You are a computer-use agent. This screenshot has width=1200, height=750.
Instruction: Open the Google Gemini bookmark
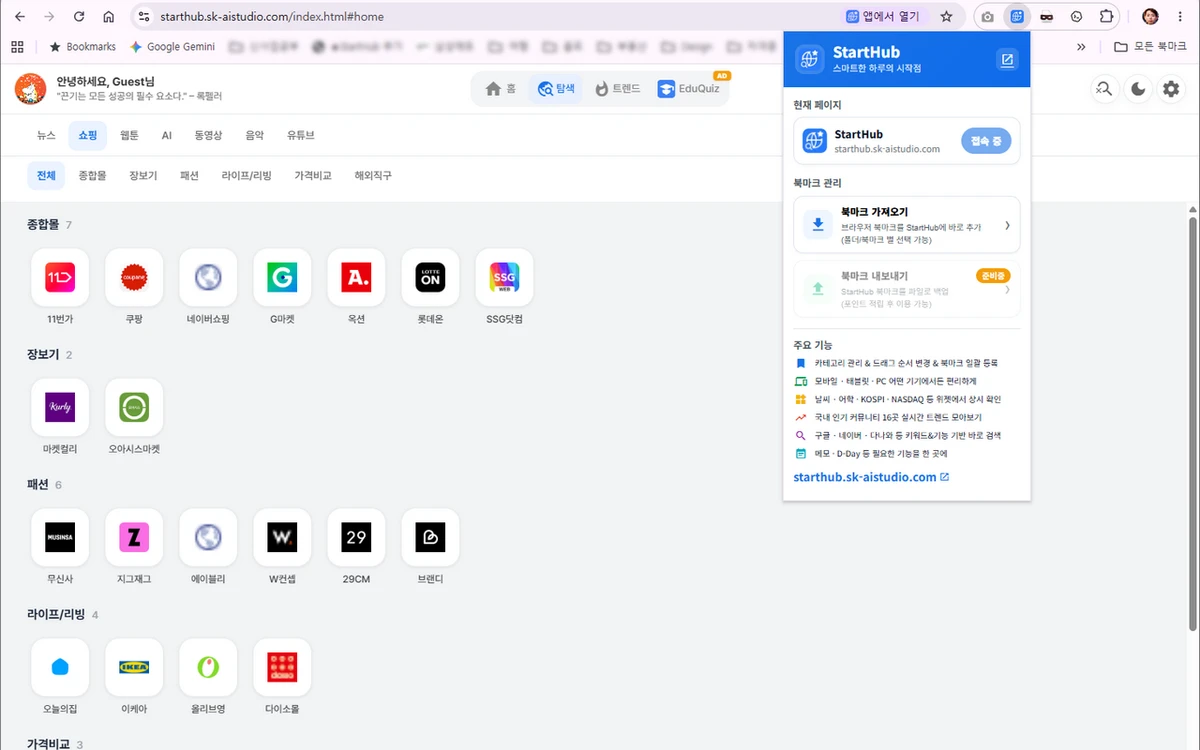(172, 46)
